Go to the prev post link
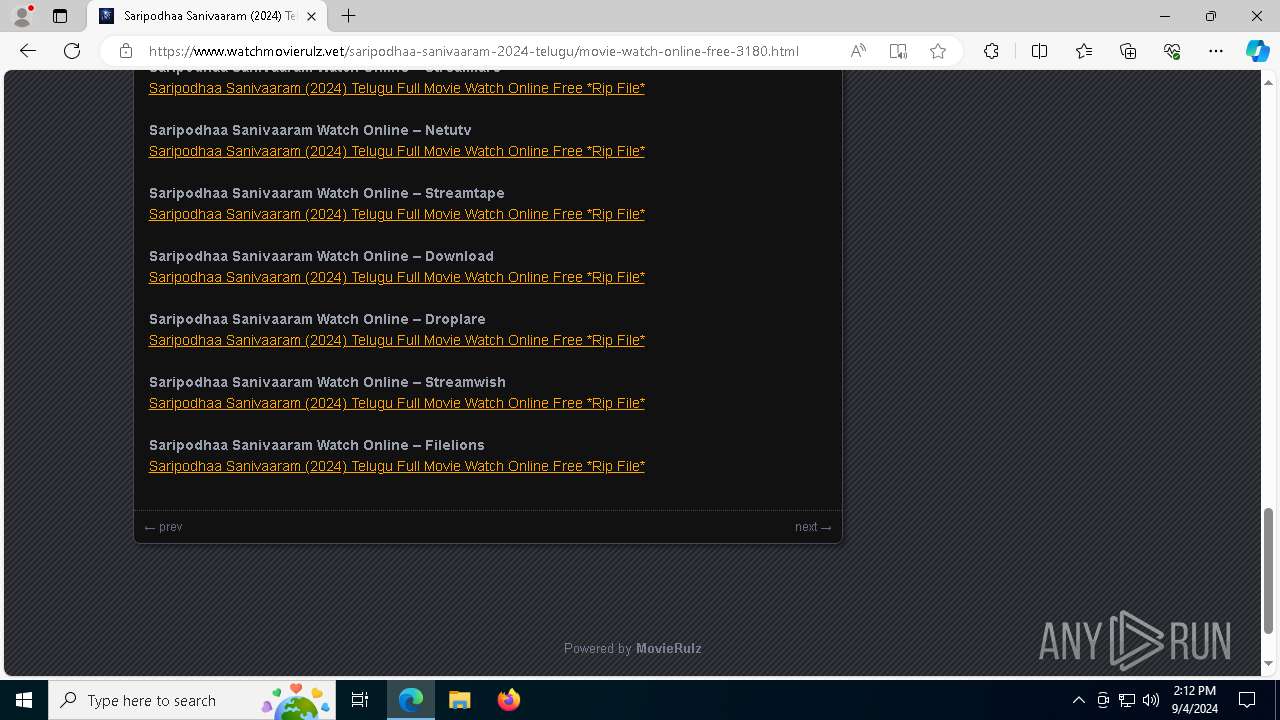This screenshot has width=1280, height=720. point(163,527)
